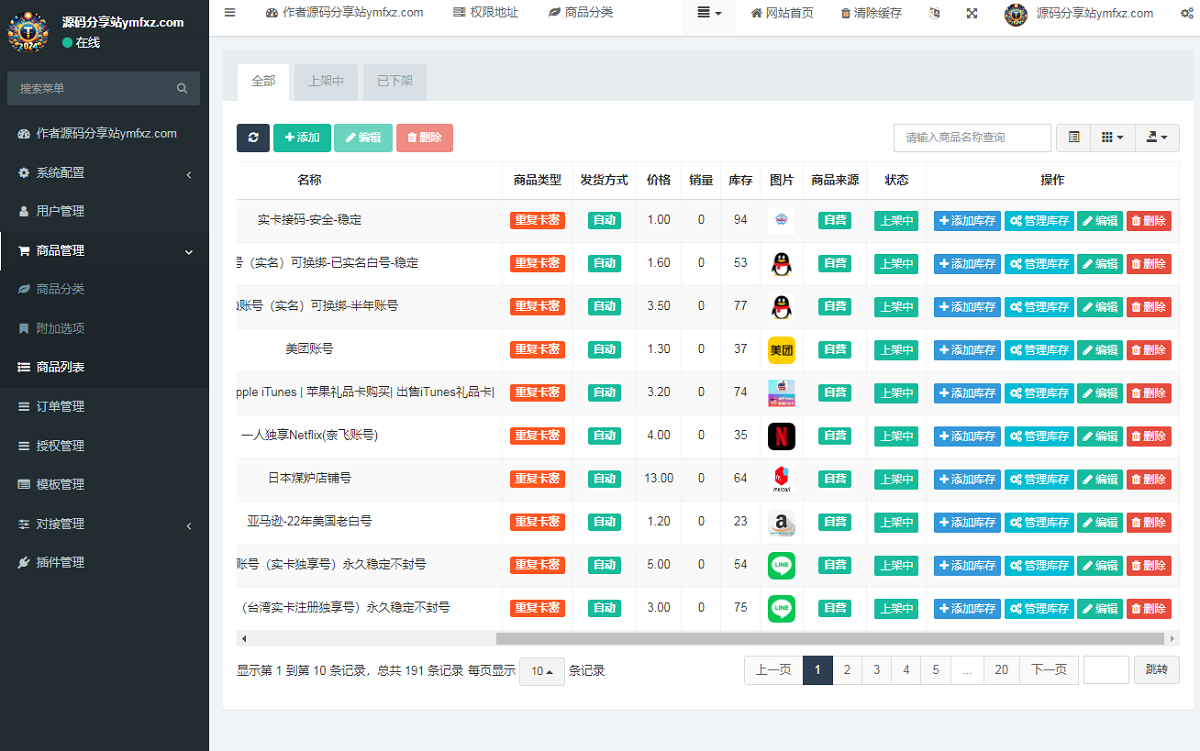1200x751 pixels.
Task: Toggle the sidebar hamburger menu icon
Action: 230,13
